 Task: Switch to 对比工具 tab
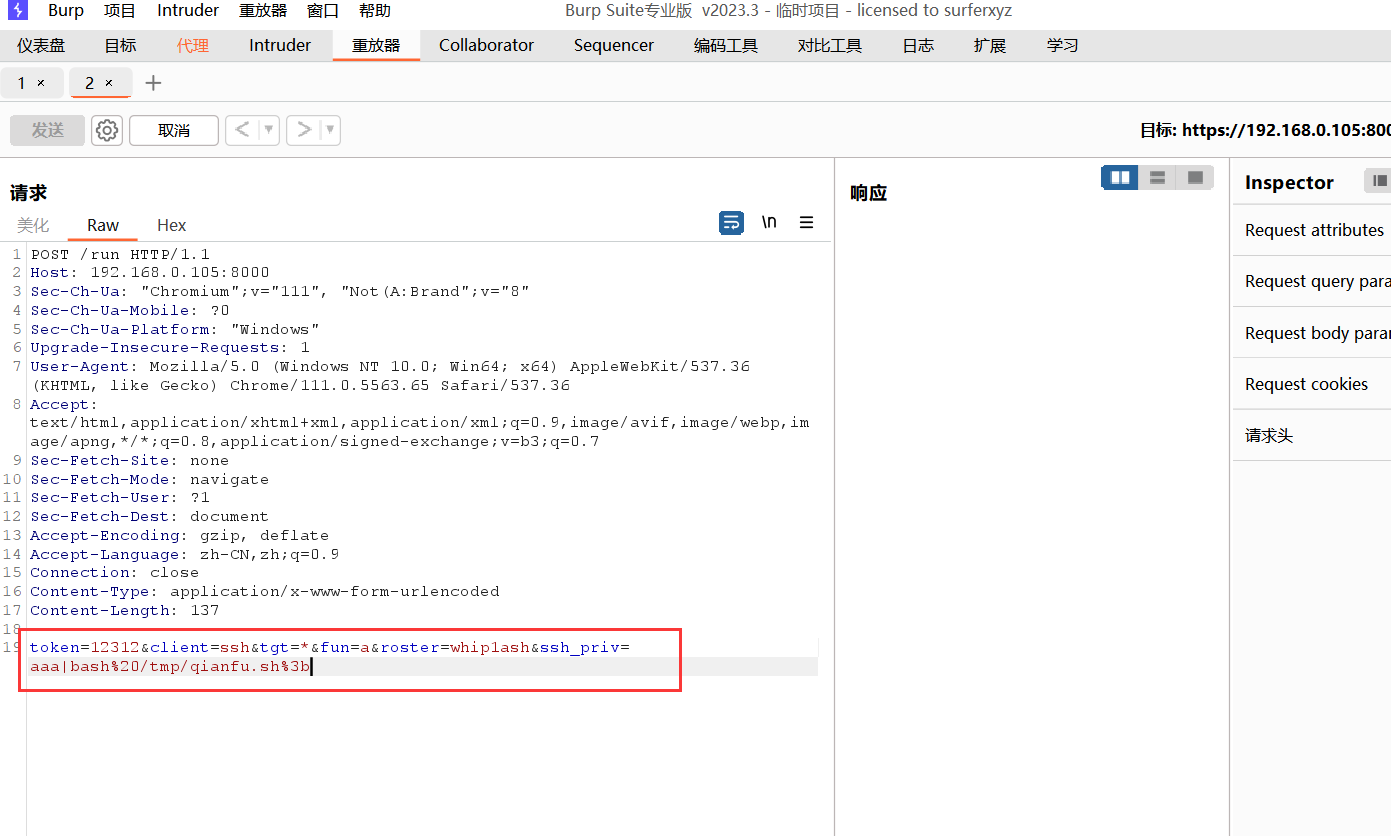click(x=830, y=45)
